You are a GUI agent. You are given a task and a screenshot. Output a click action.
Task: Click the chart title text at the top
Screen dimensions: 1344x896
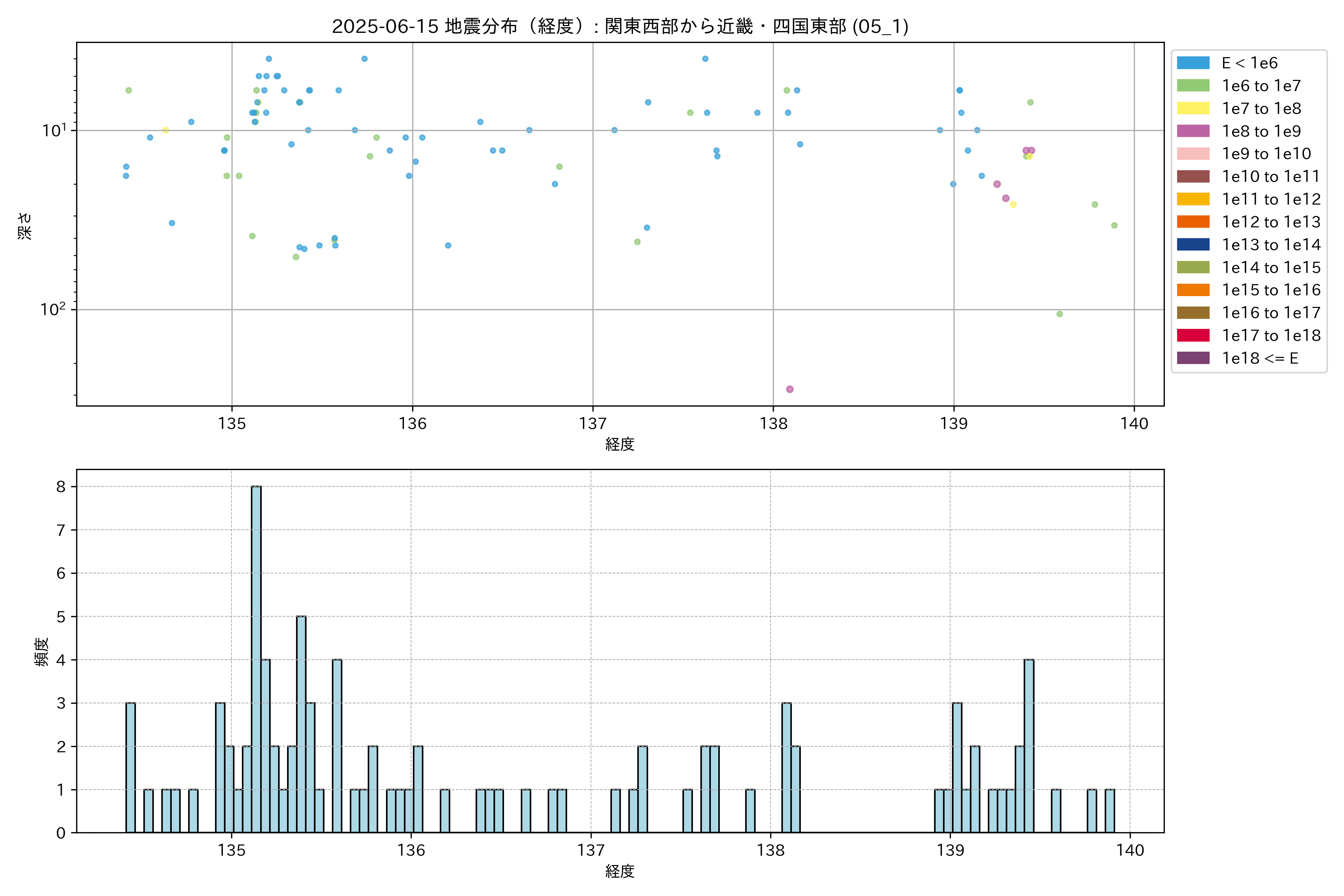coord(620,26)
